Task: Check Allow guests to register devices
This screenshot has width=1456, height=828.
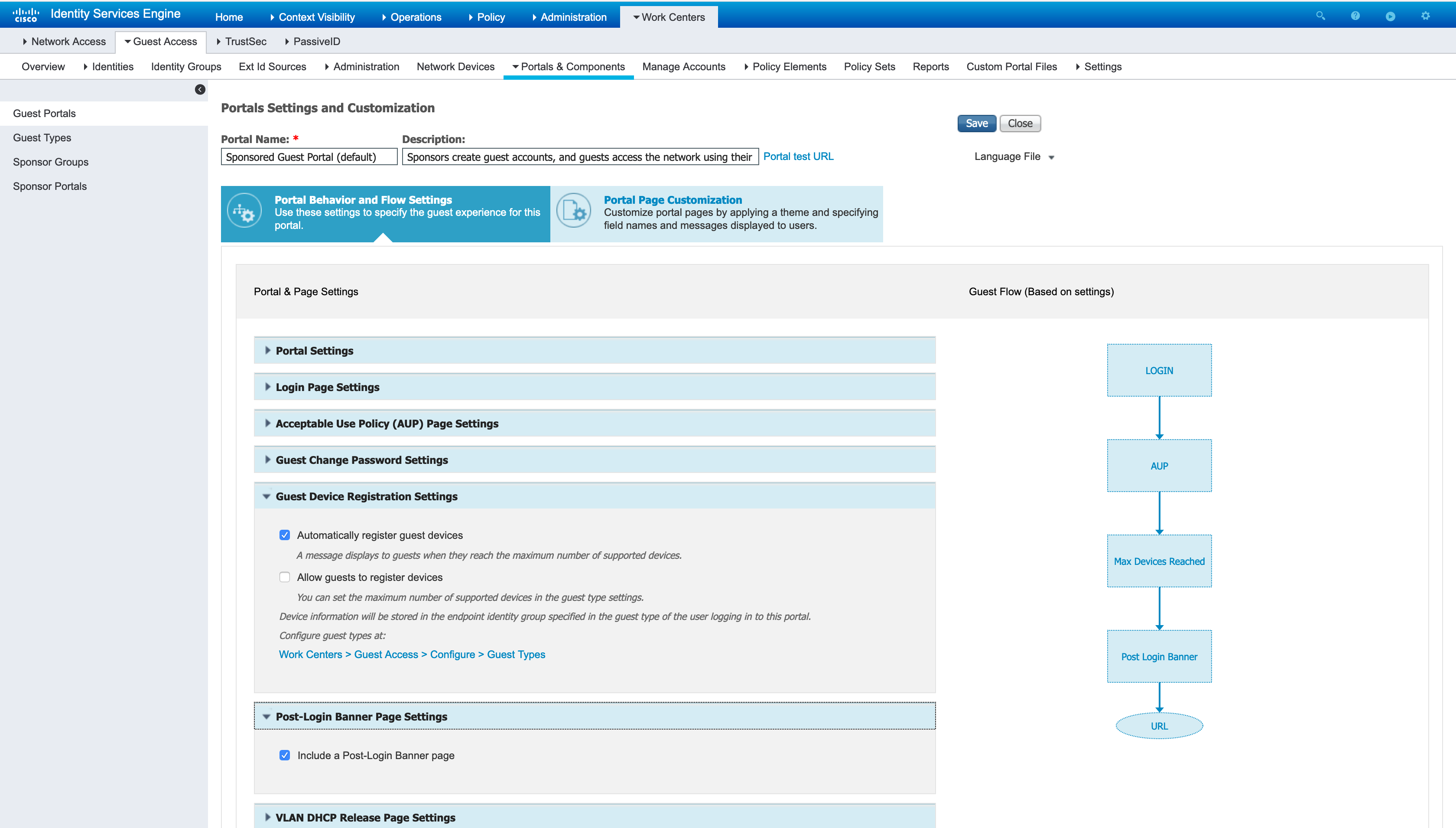Action: (285, 577)
